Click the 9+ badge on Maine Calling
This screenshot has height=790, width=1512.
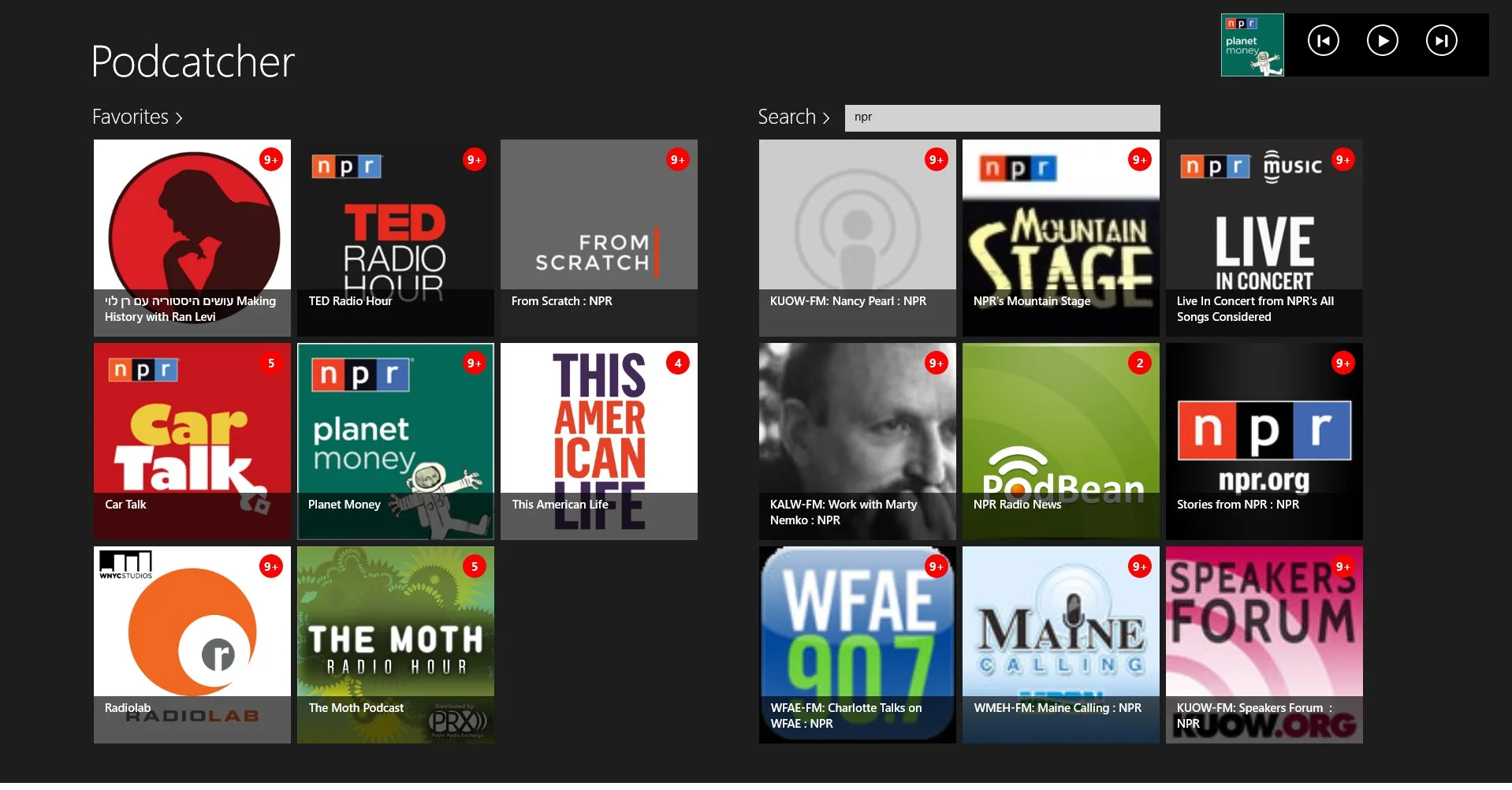tap(1140, 567)
